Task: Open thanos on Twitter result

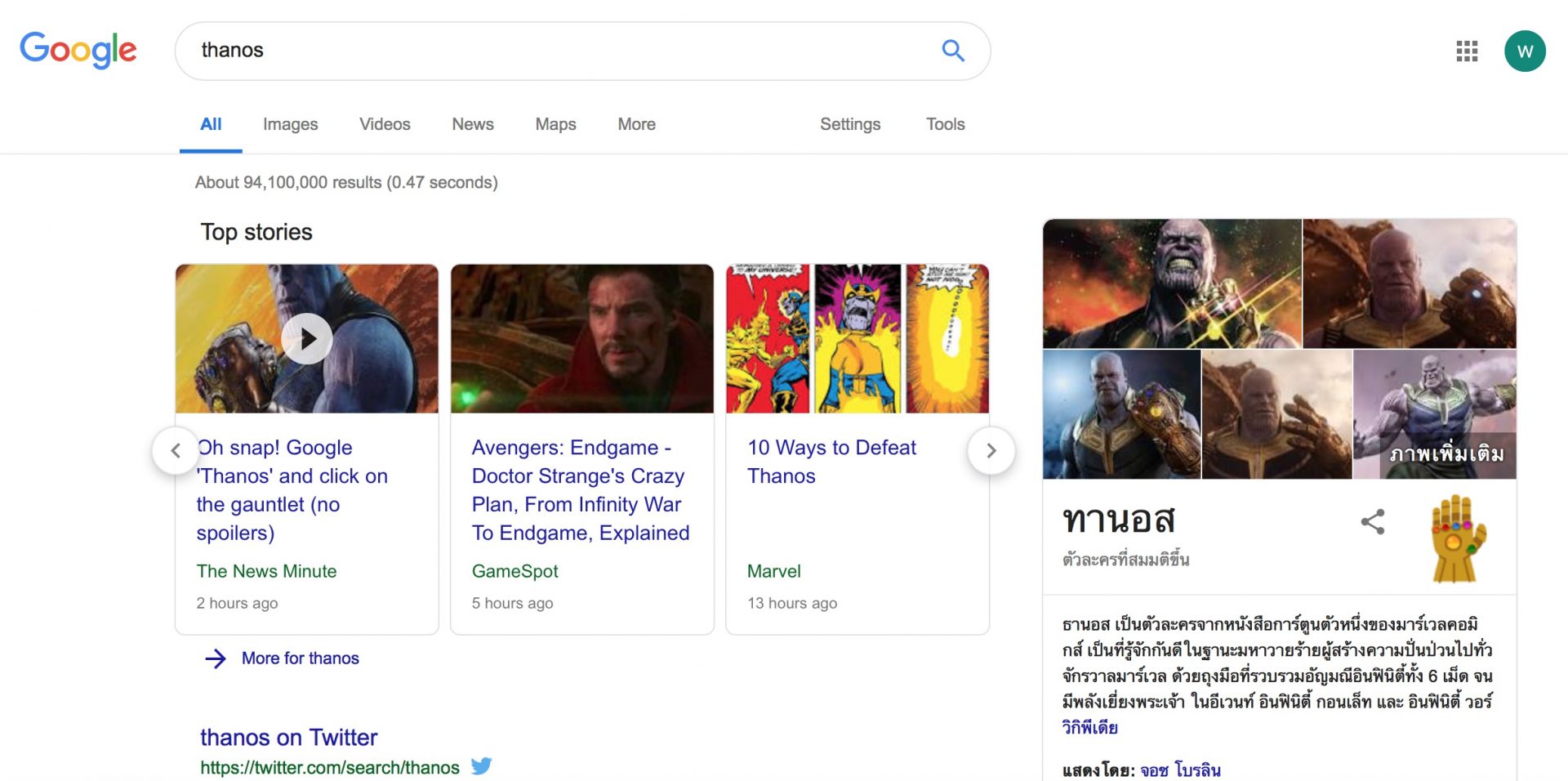Action: click(x=288, y=737)
